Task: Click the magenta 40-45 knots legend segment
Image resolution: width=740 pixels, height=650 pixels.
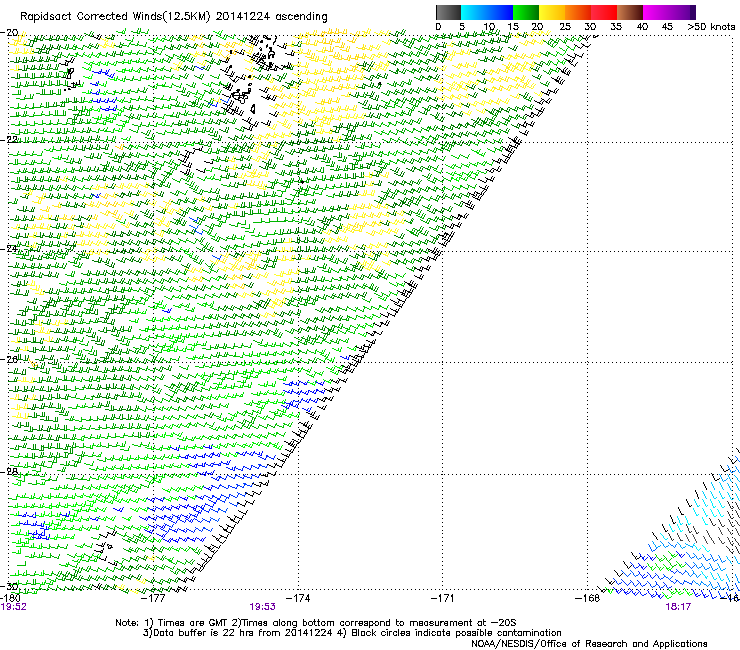Action: [x=656, y=12]
